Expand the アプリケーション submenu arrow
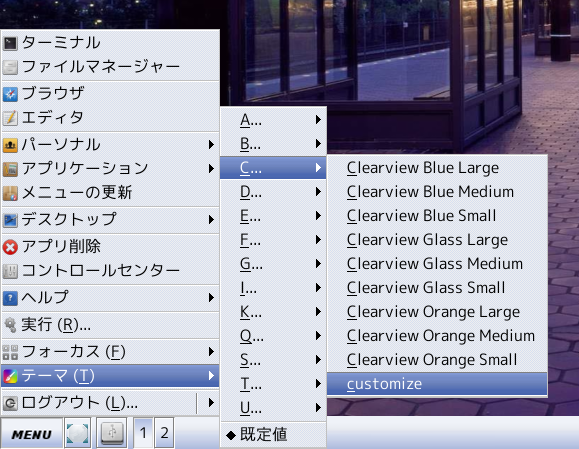This screenshot has height=449, width=579. [211, 169]
